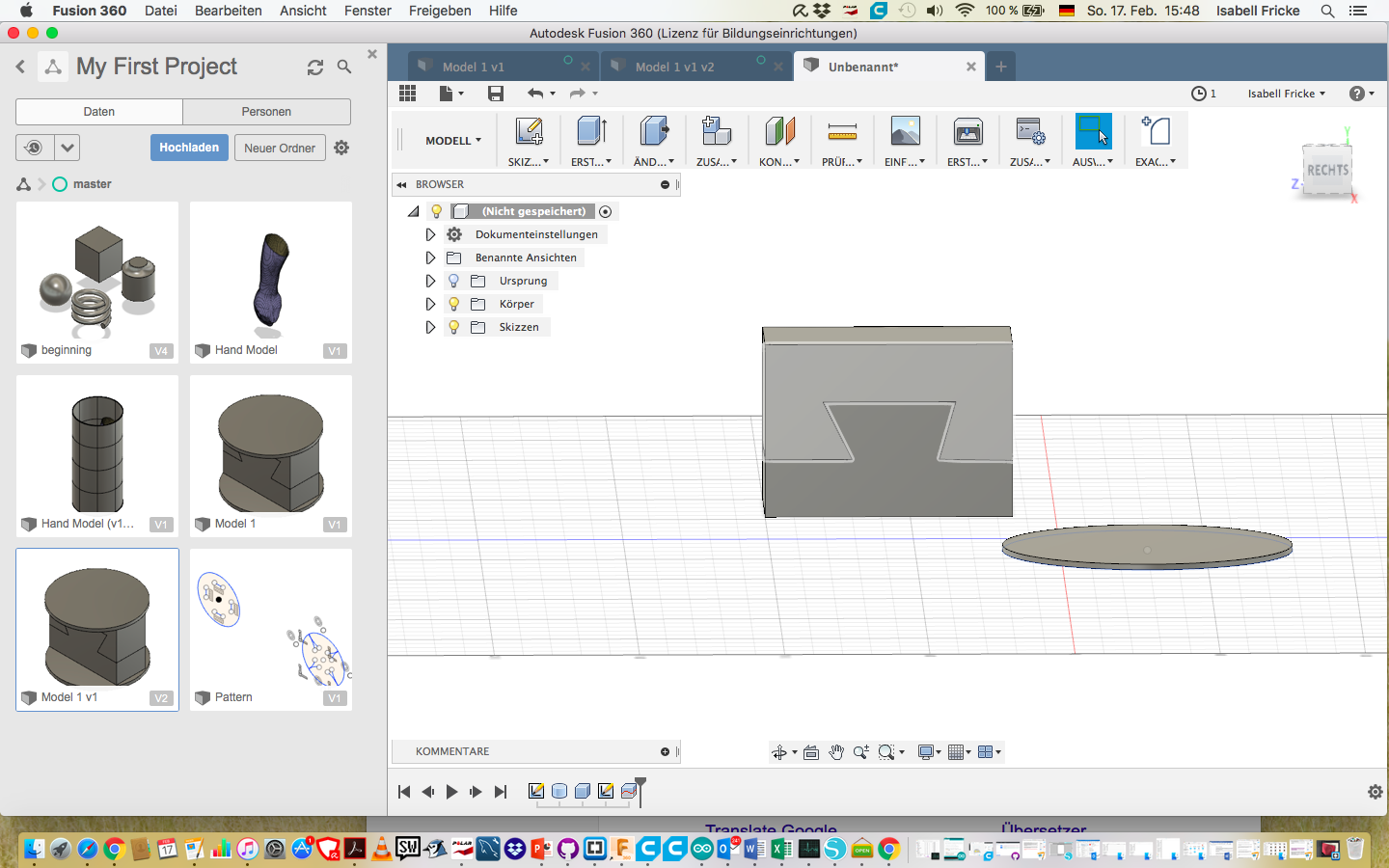Expand Dokumenteinstellungen tree node
Image resolution: width=1389 pixels, height=868 pixels.
coord(430,234)
